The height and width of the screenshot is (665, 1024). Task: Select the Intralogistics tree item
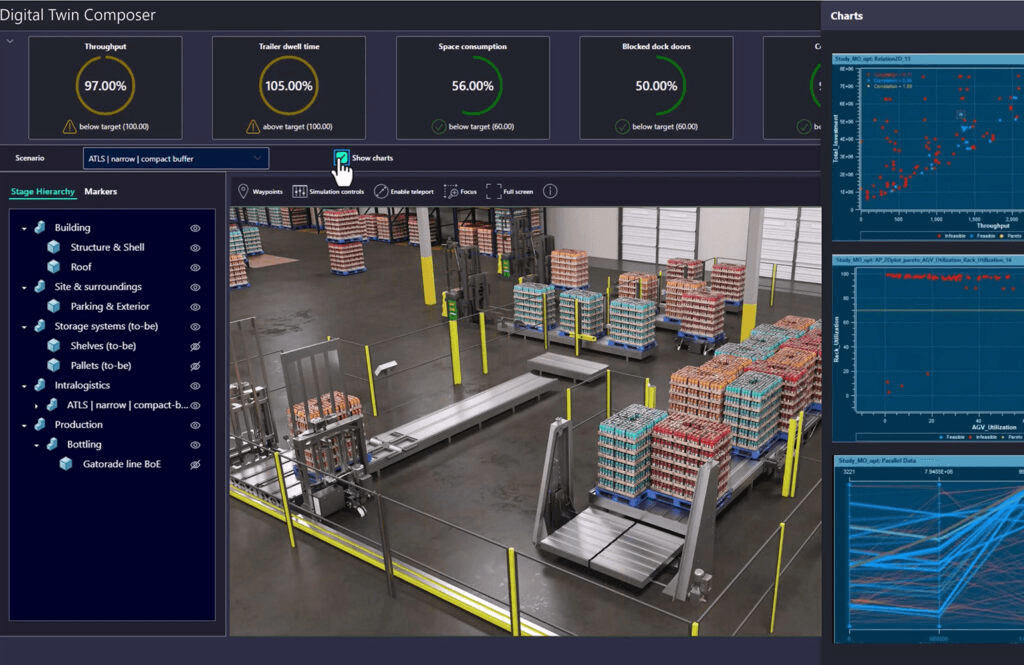pos(82,385)
